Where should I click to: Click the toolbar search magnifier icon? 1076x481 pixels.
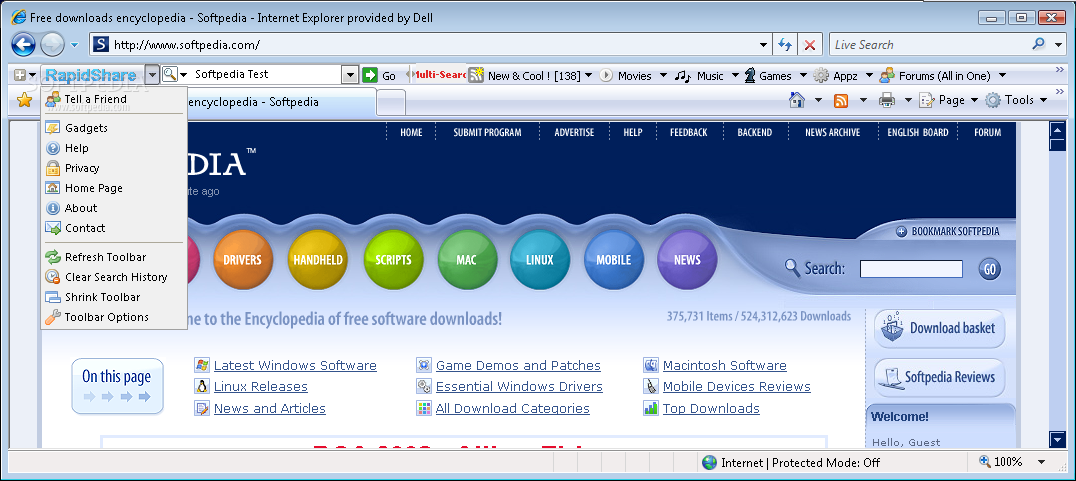(169, 74)
